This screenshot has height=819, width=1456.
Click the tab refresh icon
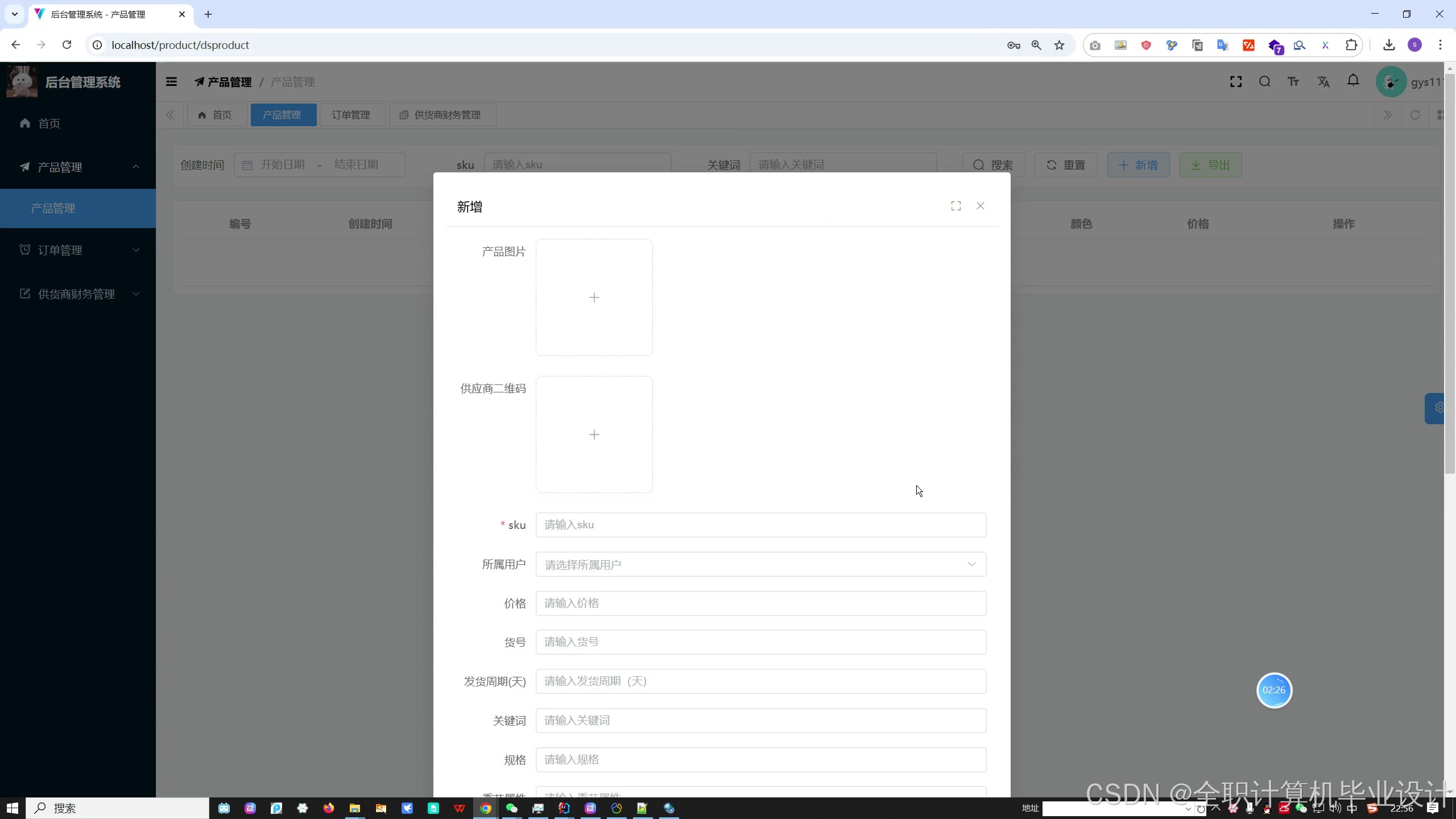1415,115
